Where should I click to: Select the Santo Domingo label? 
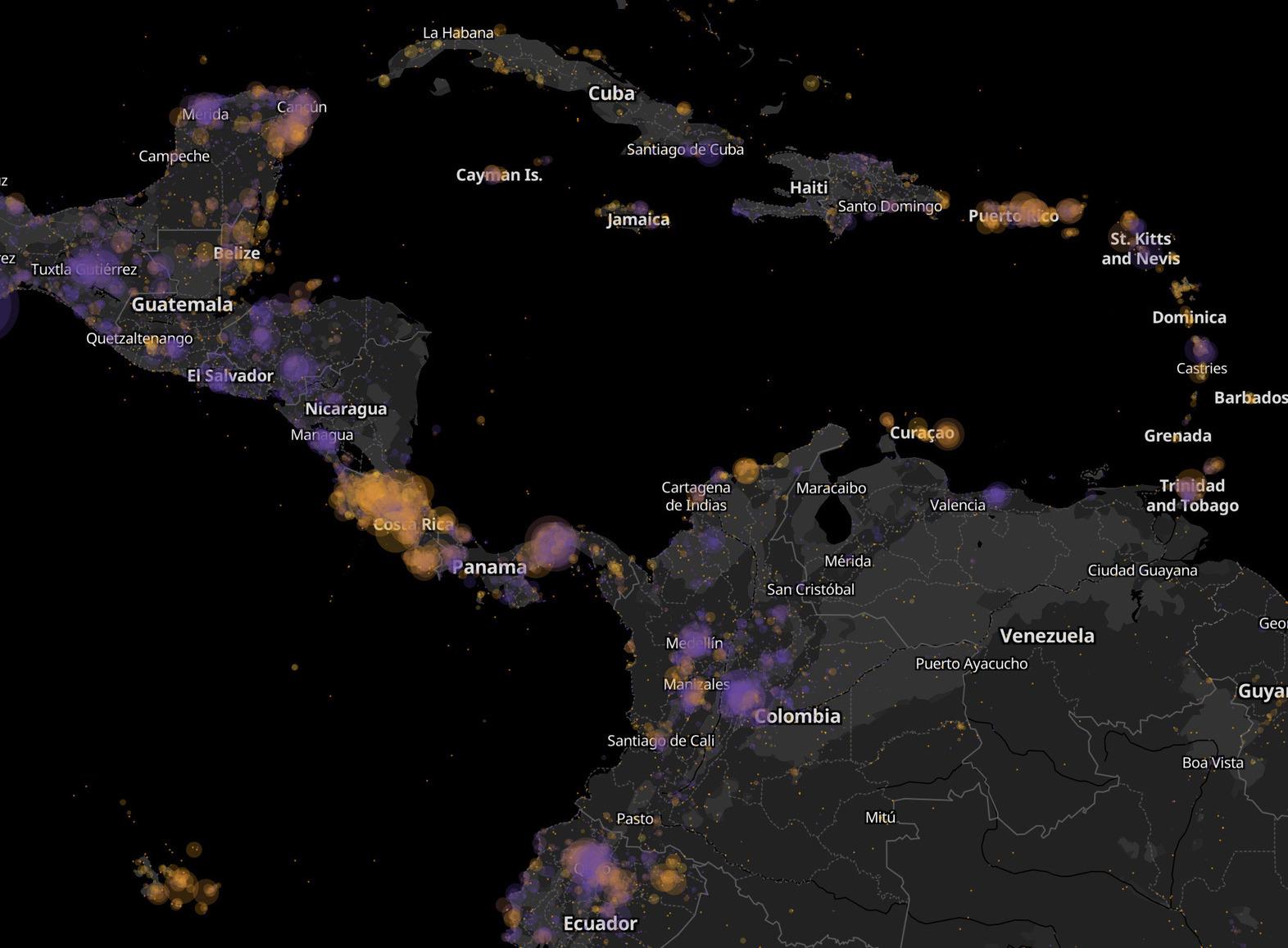tap(890, 206)
